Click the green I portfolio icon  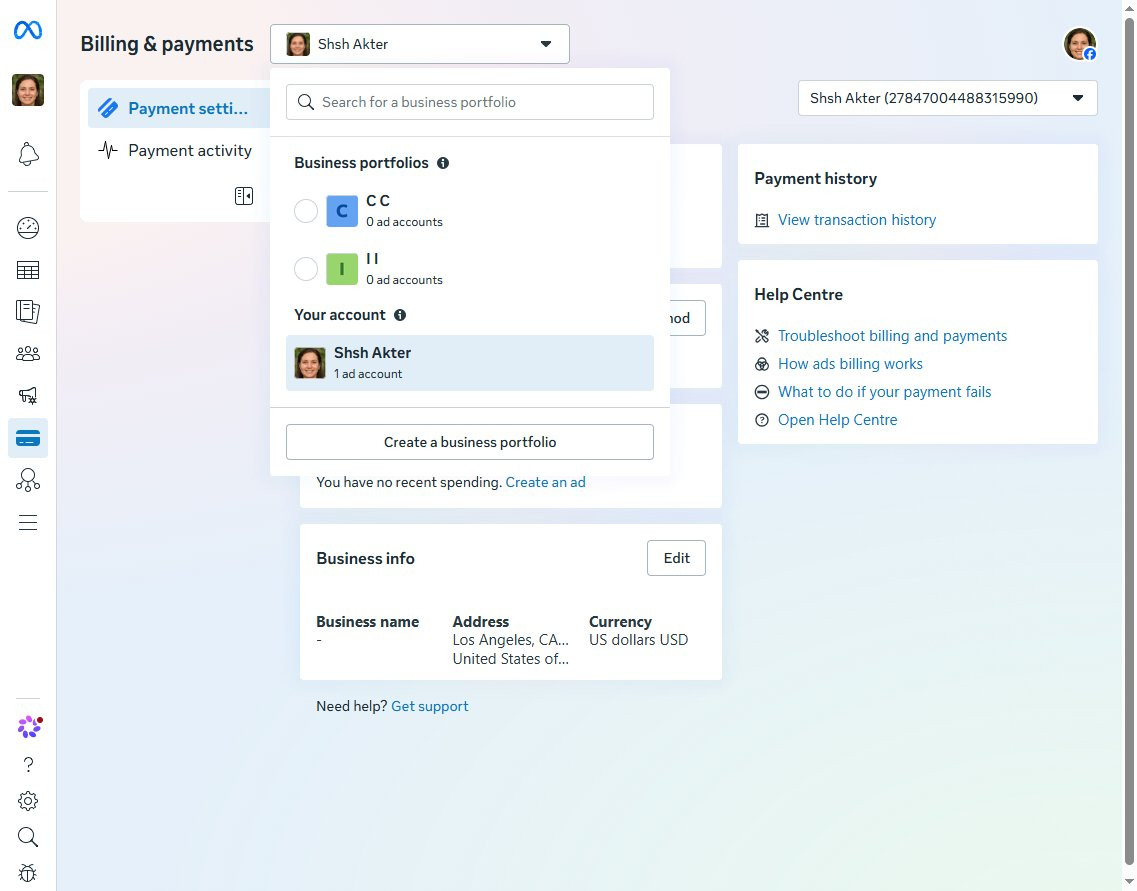pyautogui.click(x=342, y=269)
